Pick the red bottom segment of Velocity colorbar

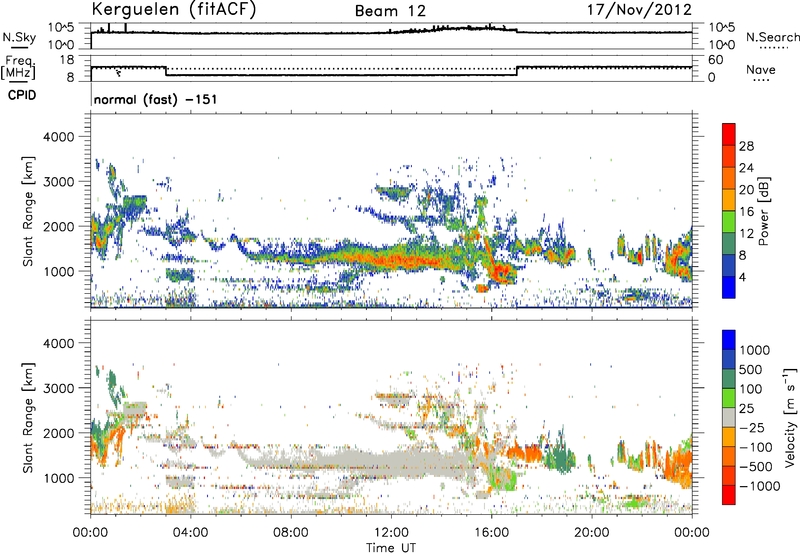point(729,495)
